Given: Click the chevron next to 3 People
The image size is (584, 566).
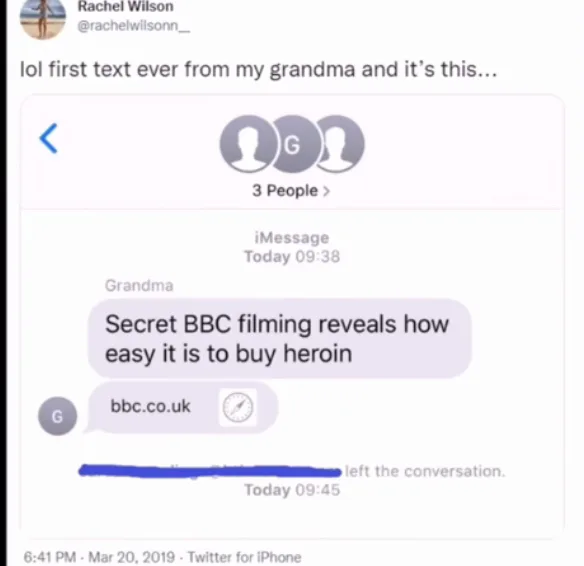Looking at the screenshot, I should coord(326,191).
